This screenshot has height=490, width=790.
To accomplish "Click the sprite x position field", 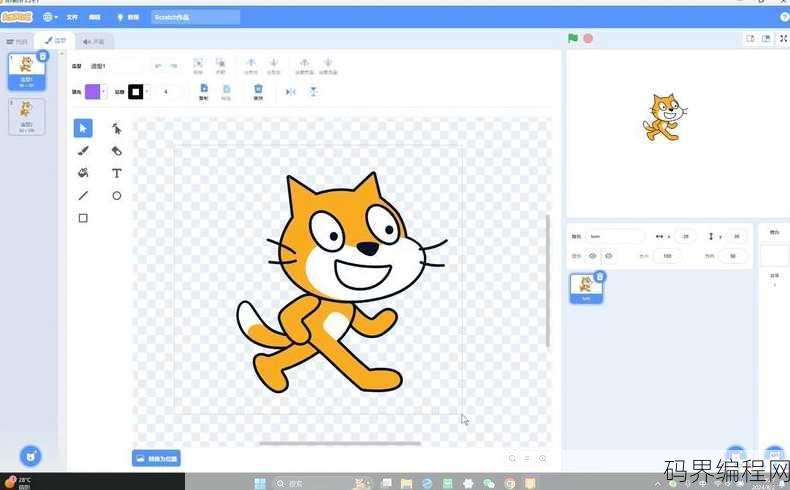I will click(685, 236).
